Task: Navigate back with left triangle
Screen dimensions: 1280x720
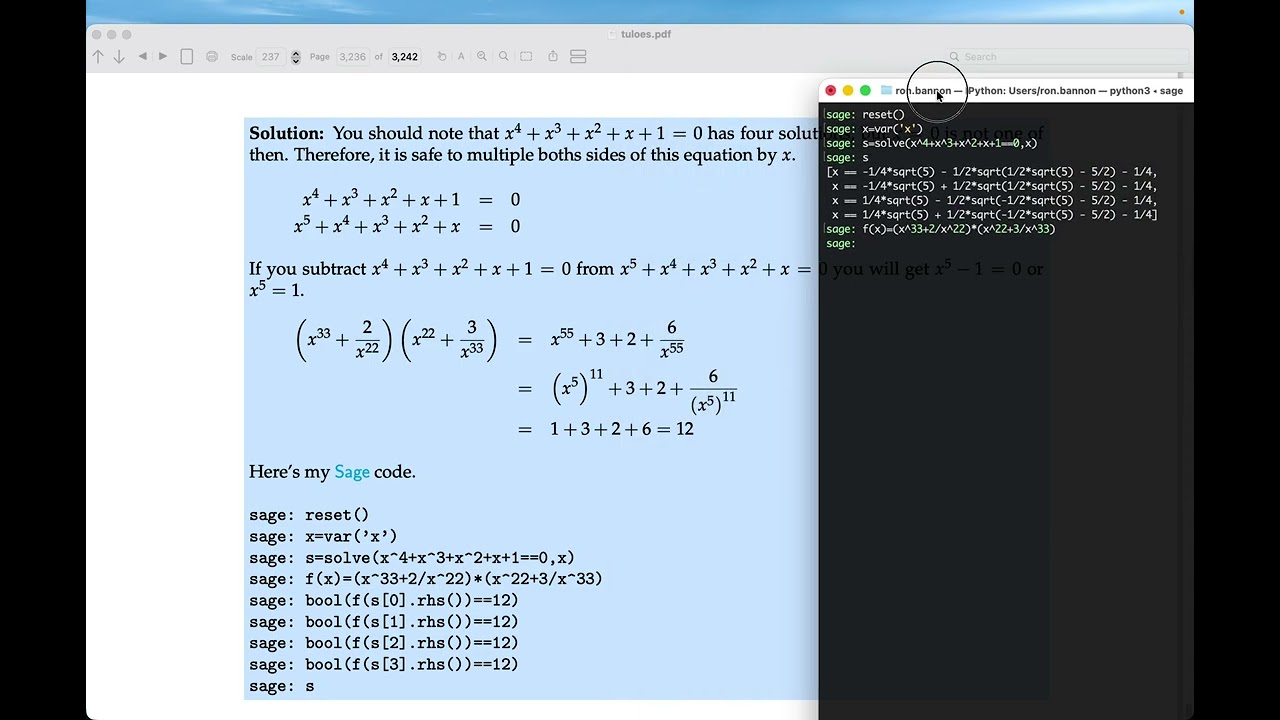Action: tap(143, 57)
